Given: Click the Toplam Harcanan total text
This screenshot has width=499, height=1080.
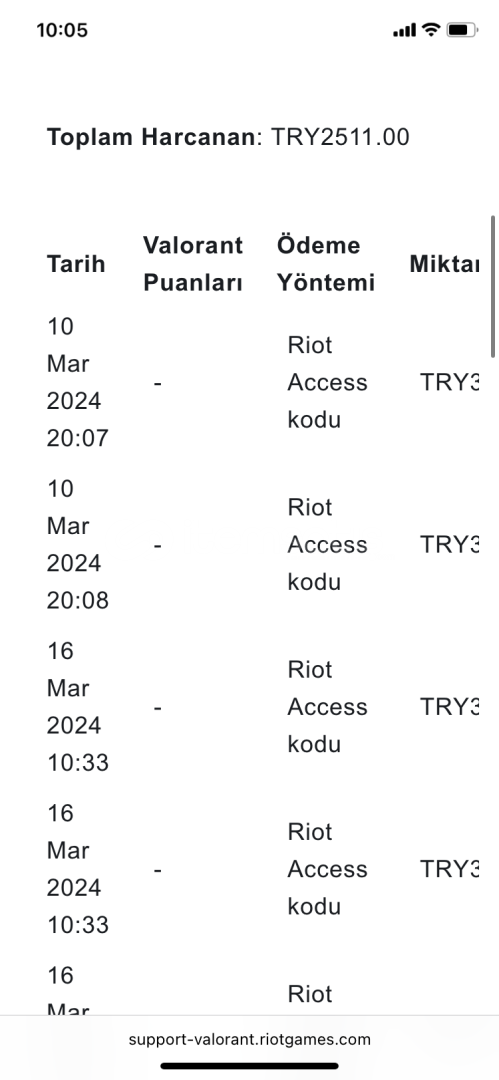Looking at the screenshot, I should click(228, 137).
